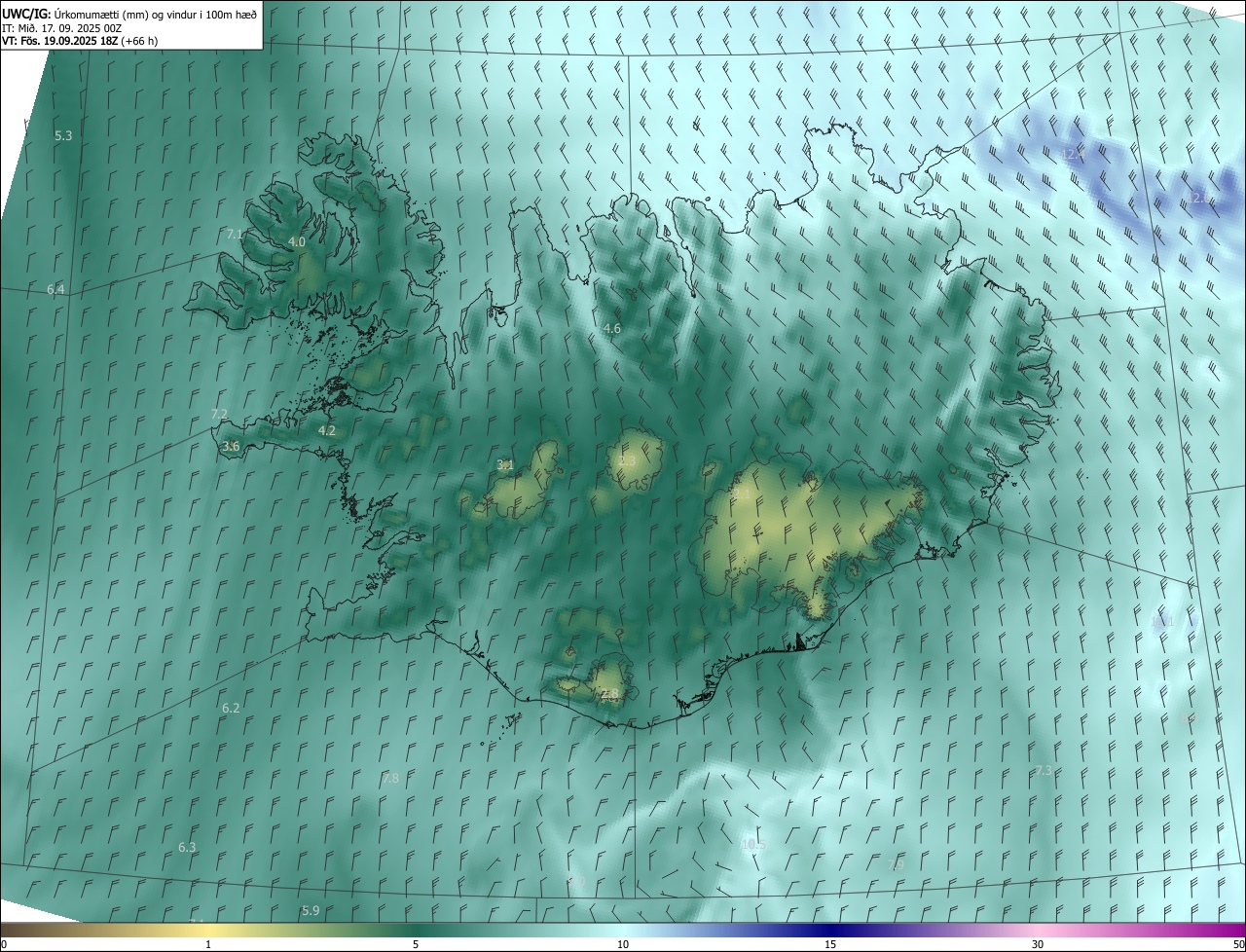This screenshot has width=1246, height=952.
Task: Click the 6.2 value label
Action: 231,708
